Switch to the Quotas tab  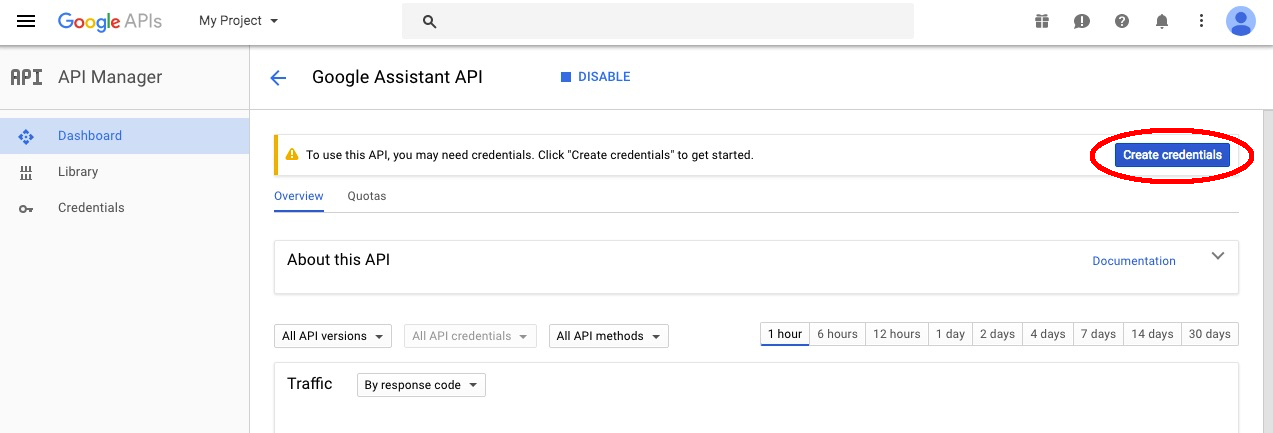point(367,196)
